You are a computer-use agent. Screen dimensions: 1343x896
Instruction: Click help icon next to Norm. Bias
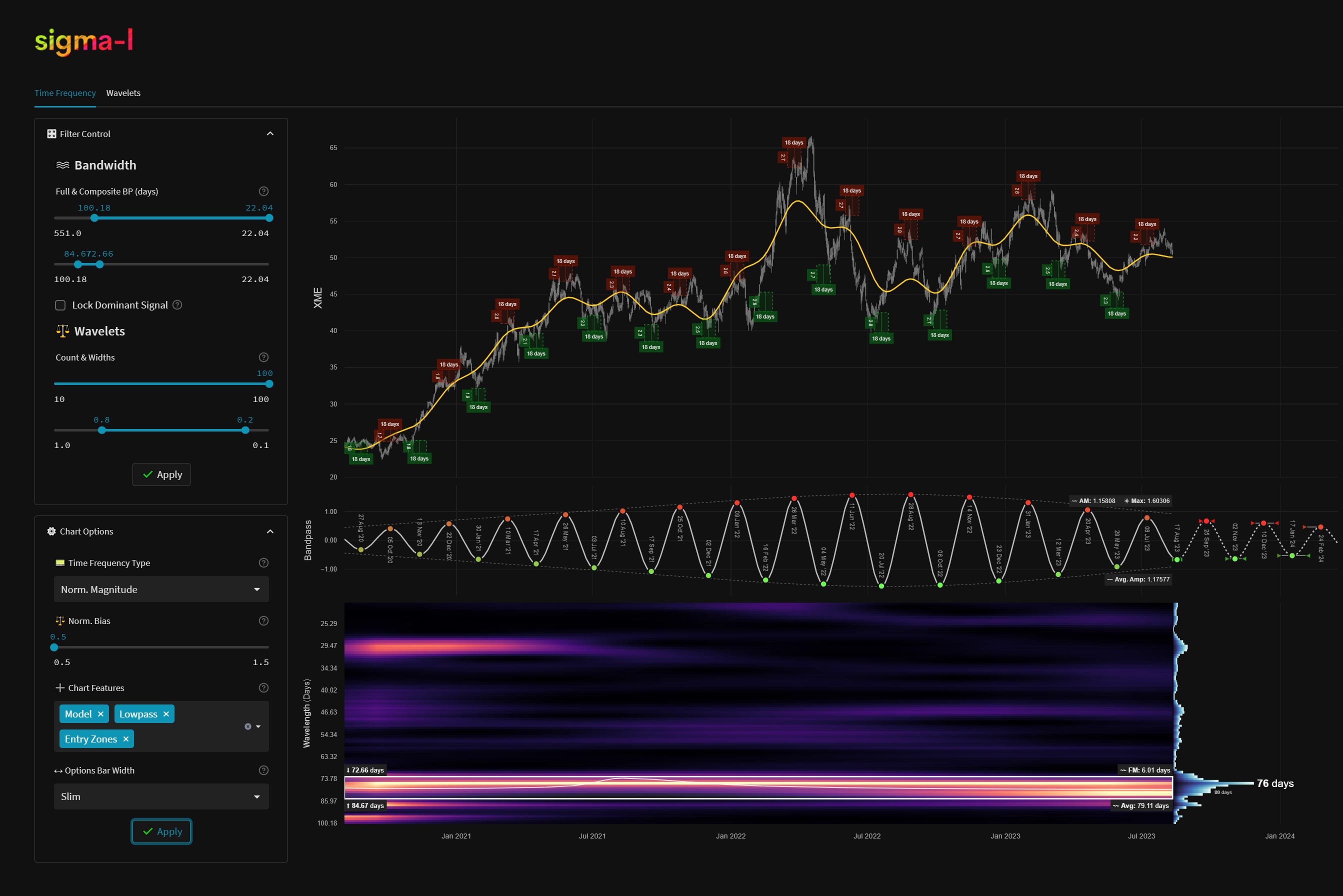(x=263, y=620)
